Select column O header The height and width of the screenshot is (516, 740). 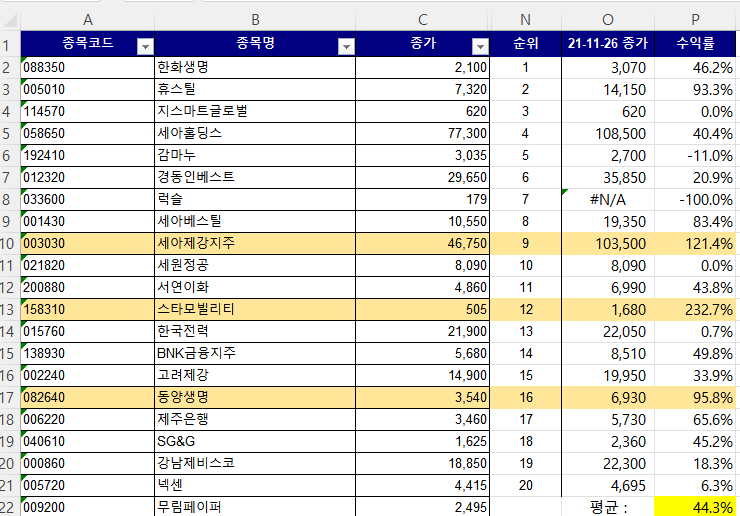pos(608,20)
